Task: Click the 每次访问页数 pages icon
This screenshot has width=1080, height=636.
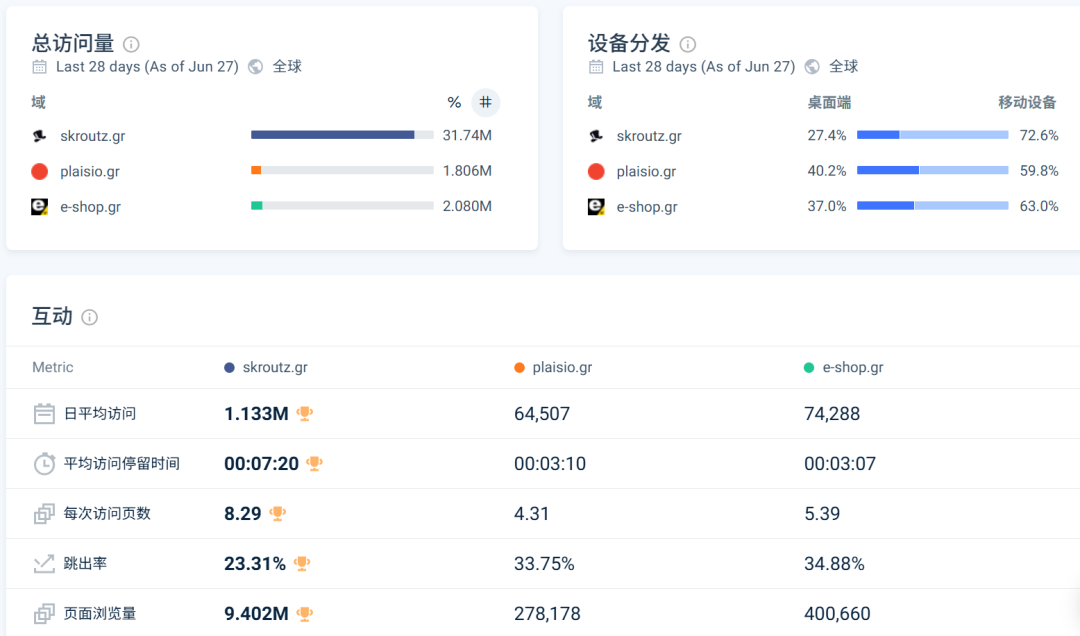Action: tap(44, 514)
